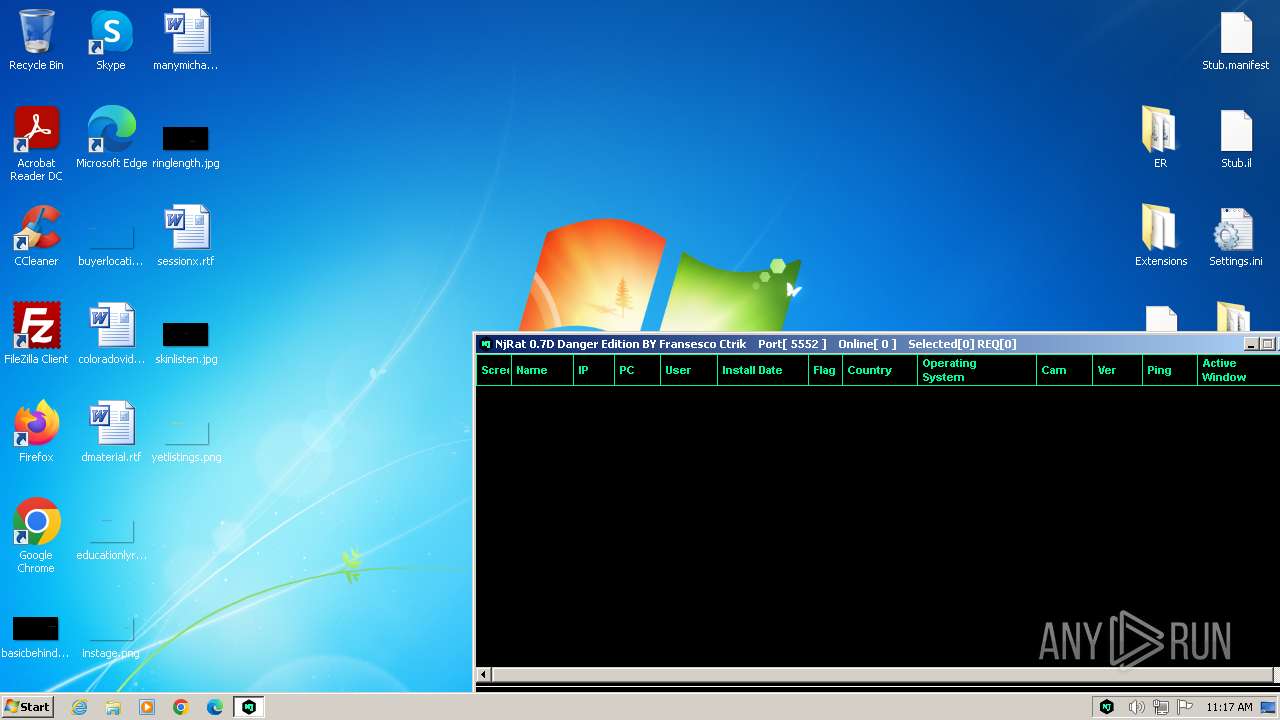This screenshot has height=720, width=1280.
Task: Open File Explorer from taskbar
Action: coord(113,707)
